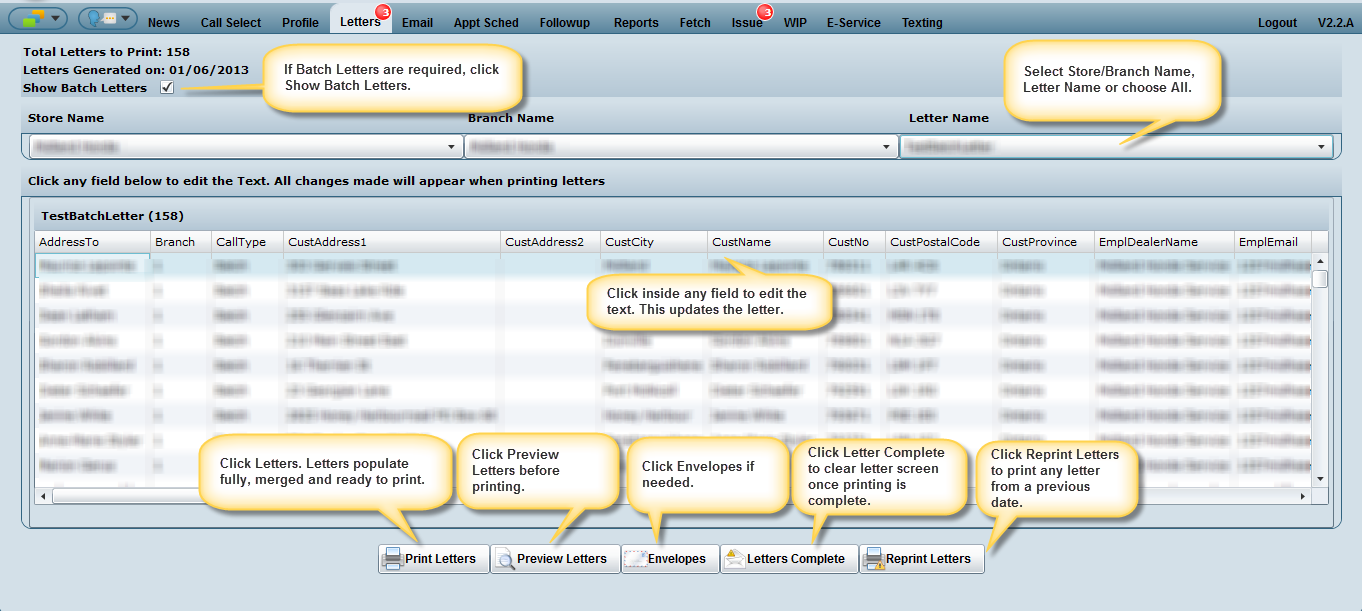This screenshot has width=1362, height=611.
Task: Click the green-yellow module switcher icon
Action: [28, 19]
